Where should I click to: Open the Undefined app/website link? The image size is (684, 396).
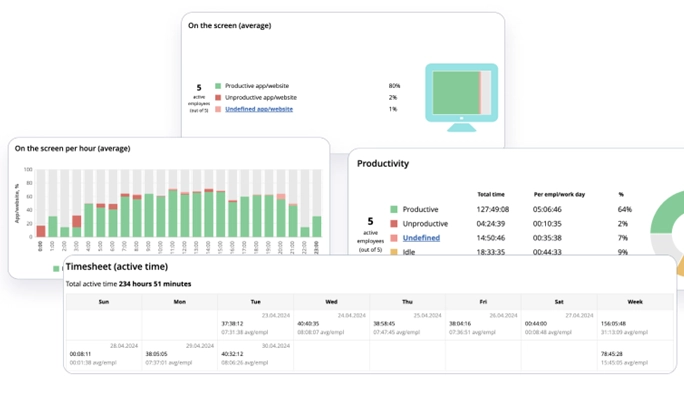[x=259, y=109]
